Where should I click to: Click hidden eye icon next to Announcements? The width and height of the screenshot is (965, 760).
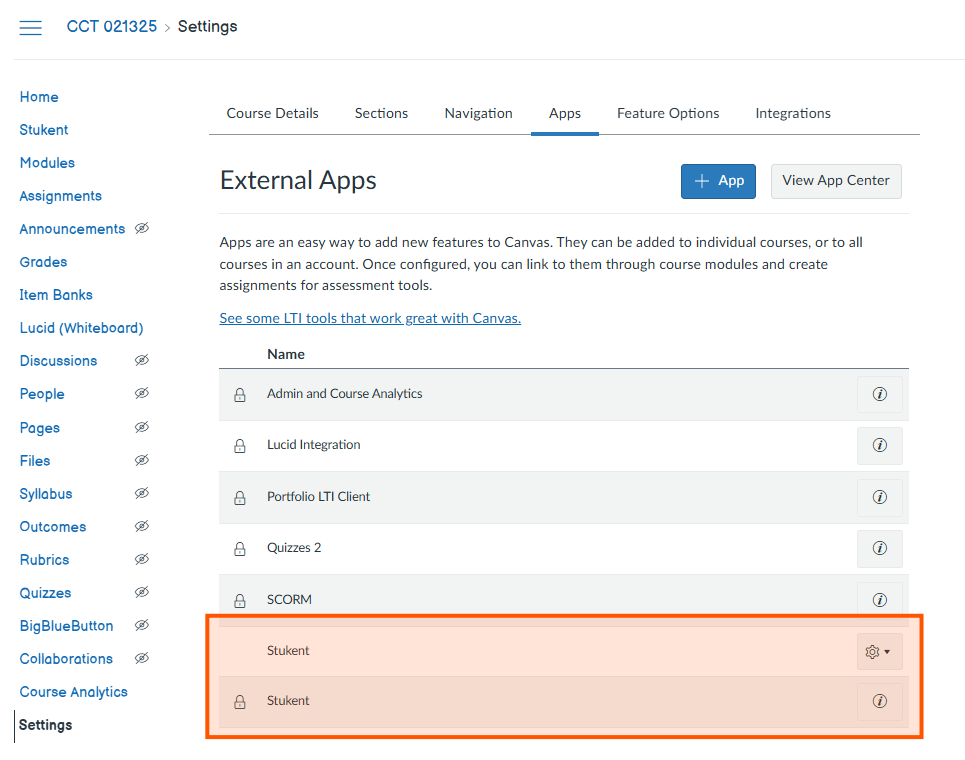pos(142,229)
